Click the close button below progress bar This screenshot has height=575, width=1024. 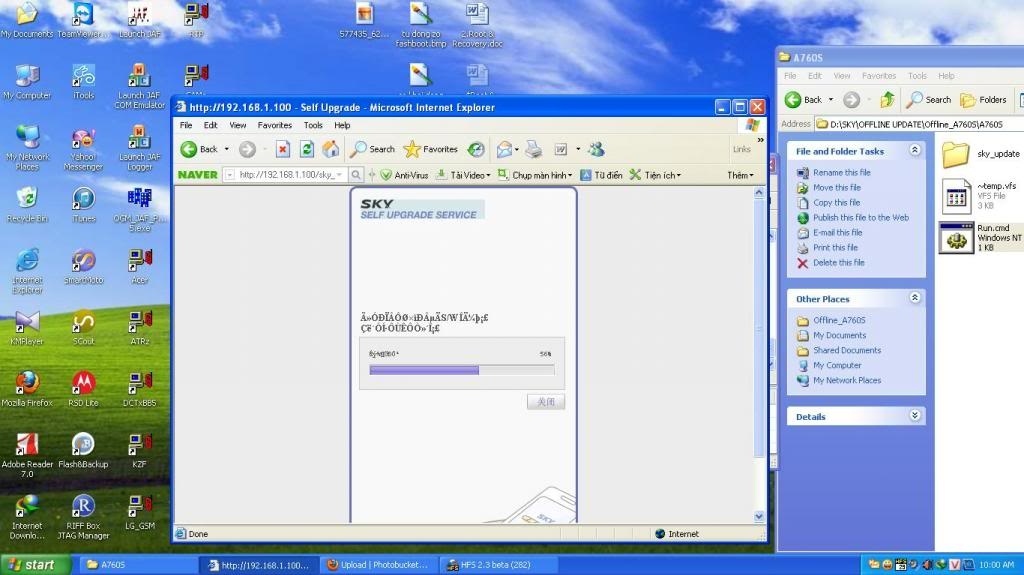coord(546,402)
